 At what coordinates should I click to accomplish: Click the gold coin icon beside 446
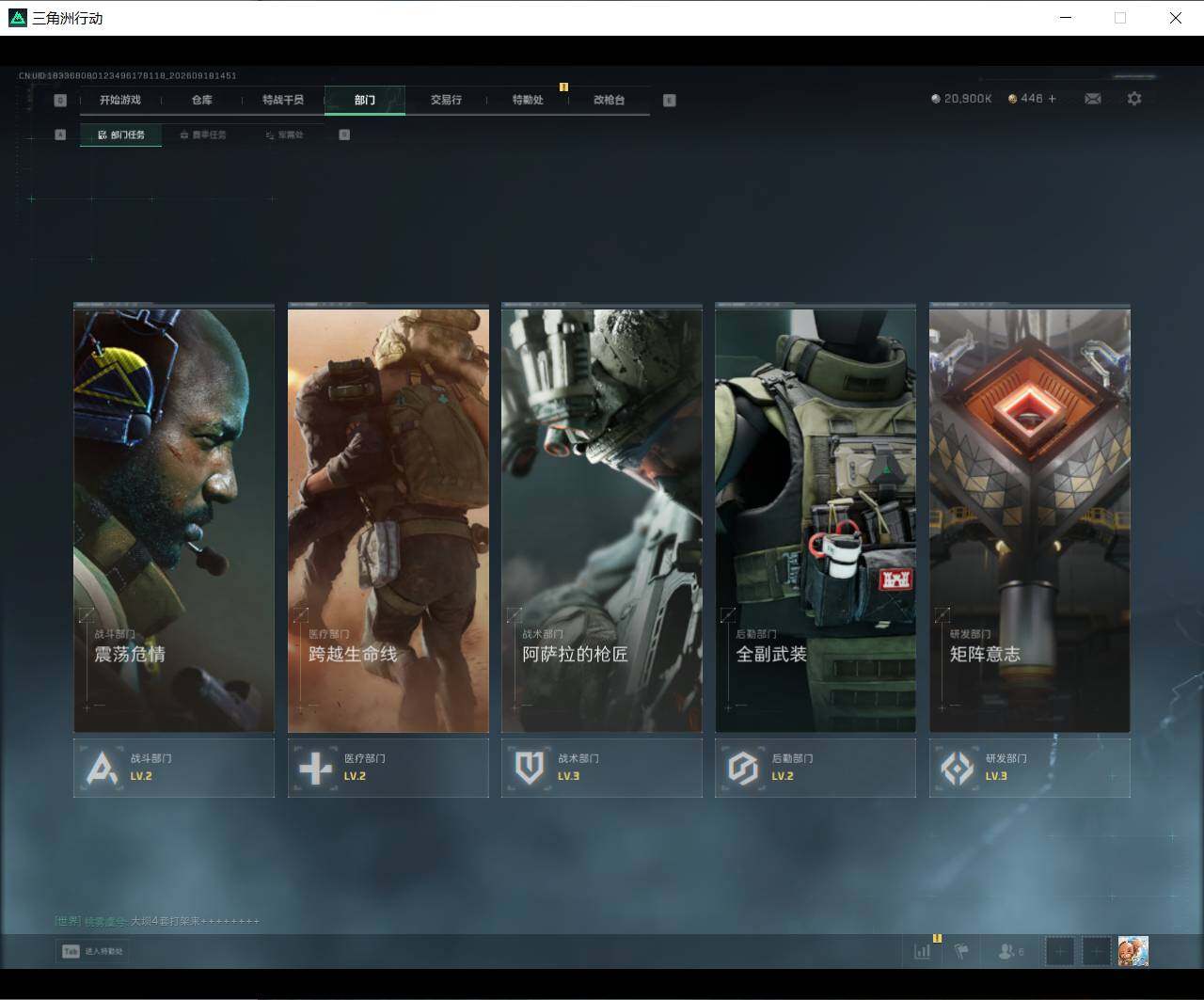click(1012, 99)
